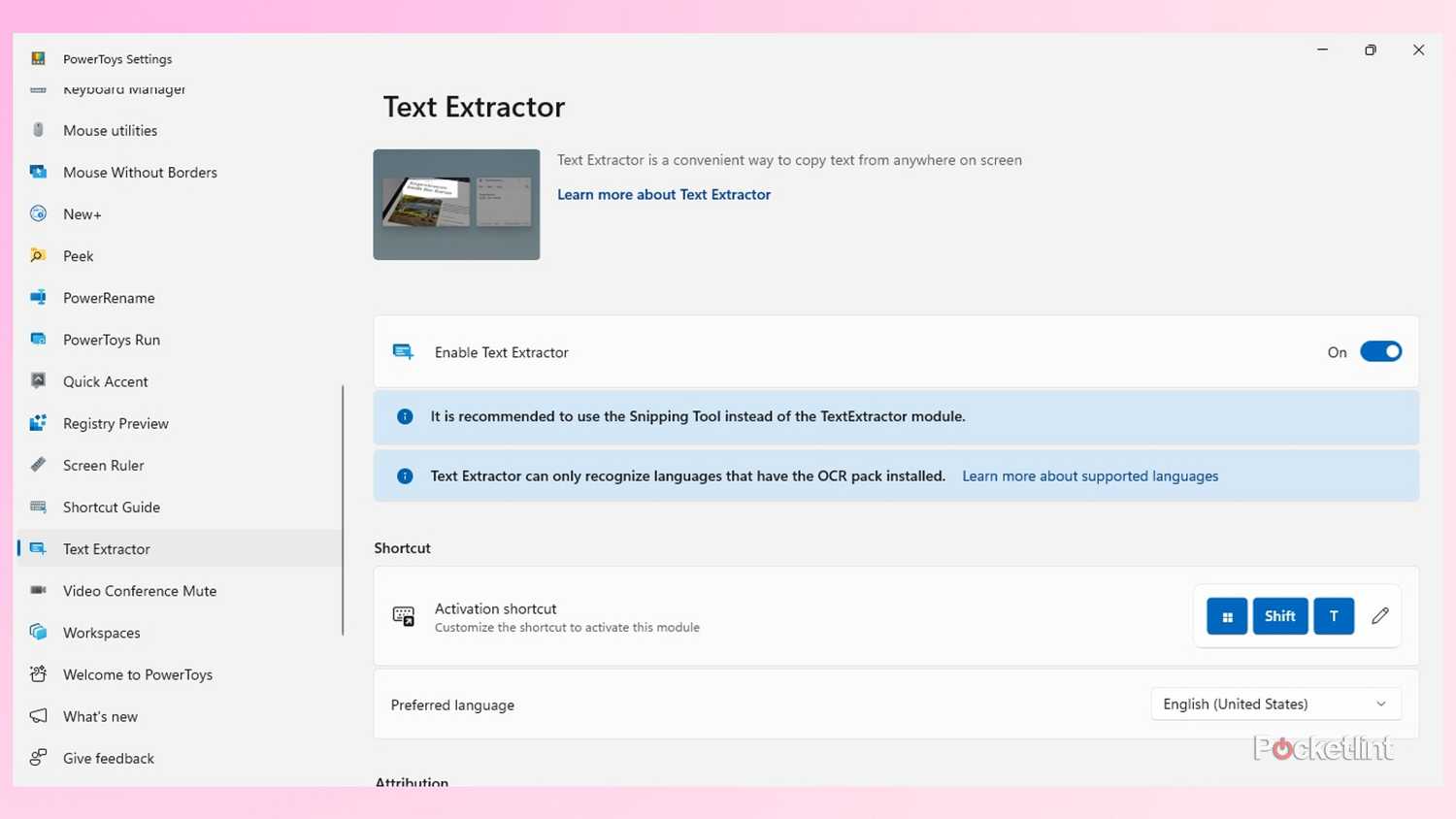Open Mouse utilities settings page
Image resolution: width=1456 pixels, height=819 pixels.
[180, 130]
